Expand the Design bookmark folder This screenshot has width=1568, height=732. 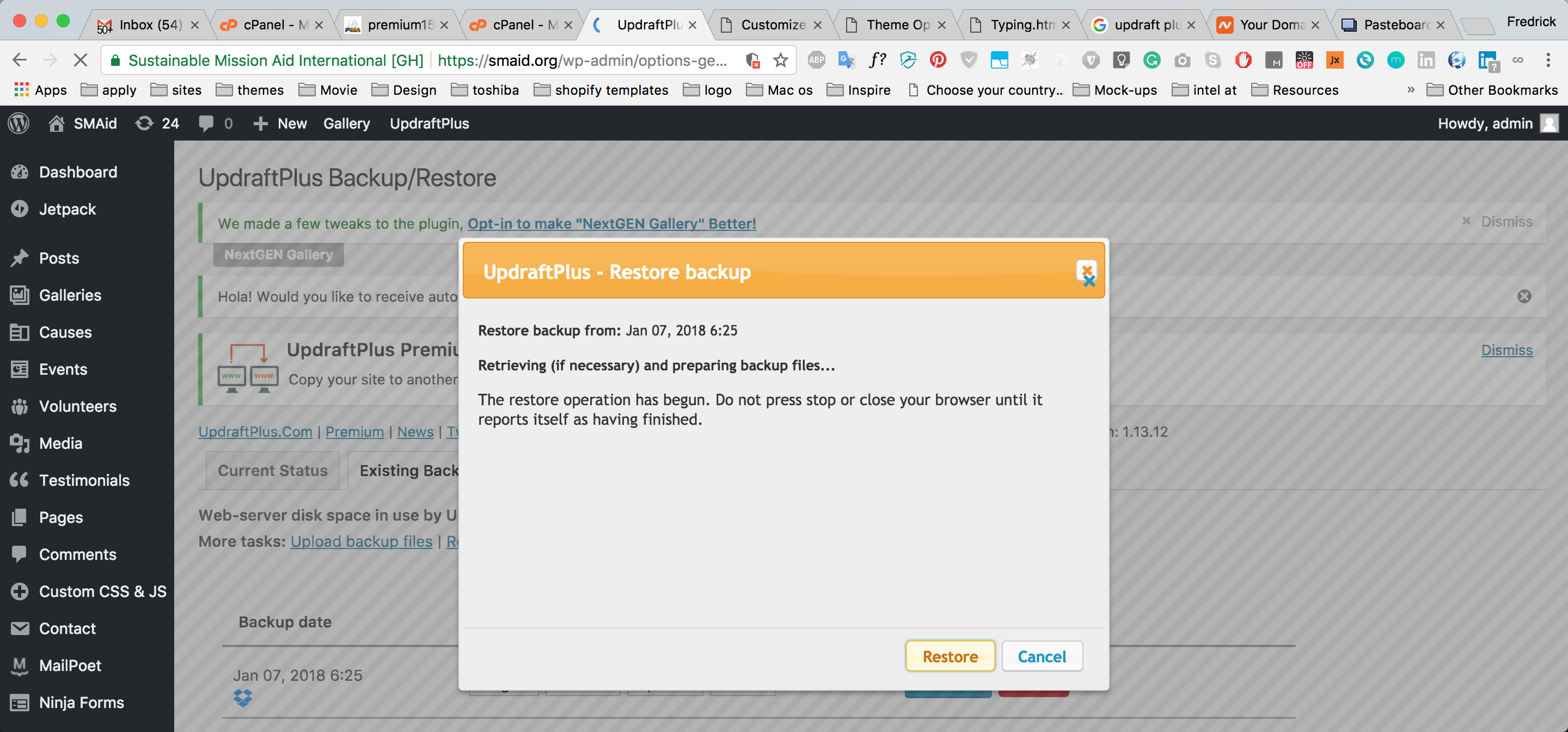tap(404, 90)
